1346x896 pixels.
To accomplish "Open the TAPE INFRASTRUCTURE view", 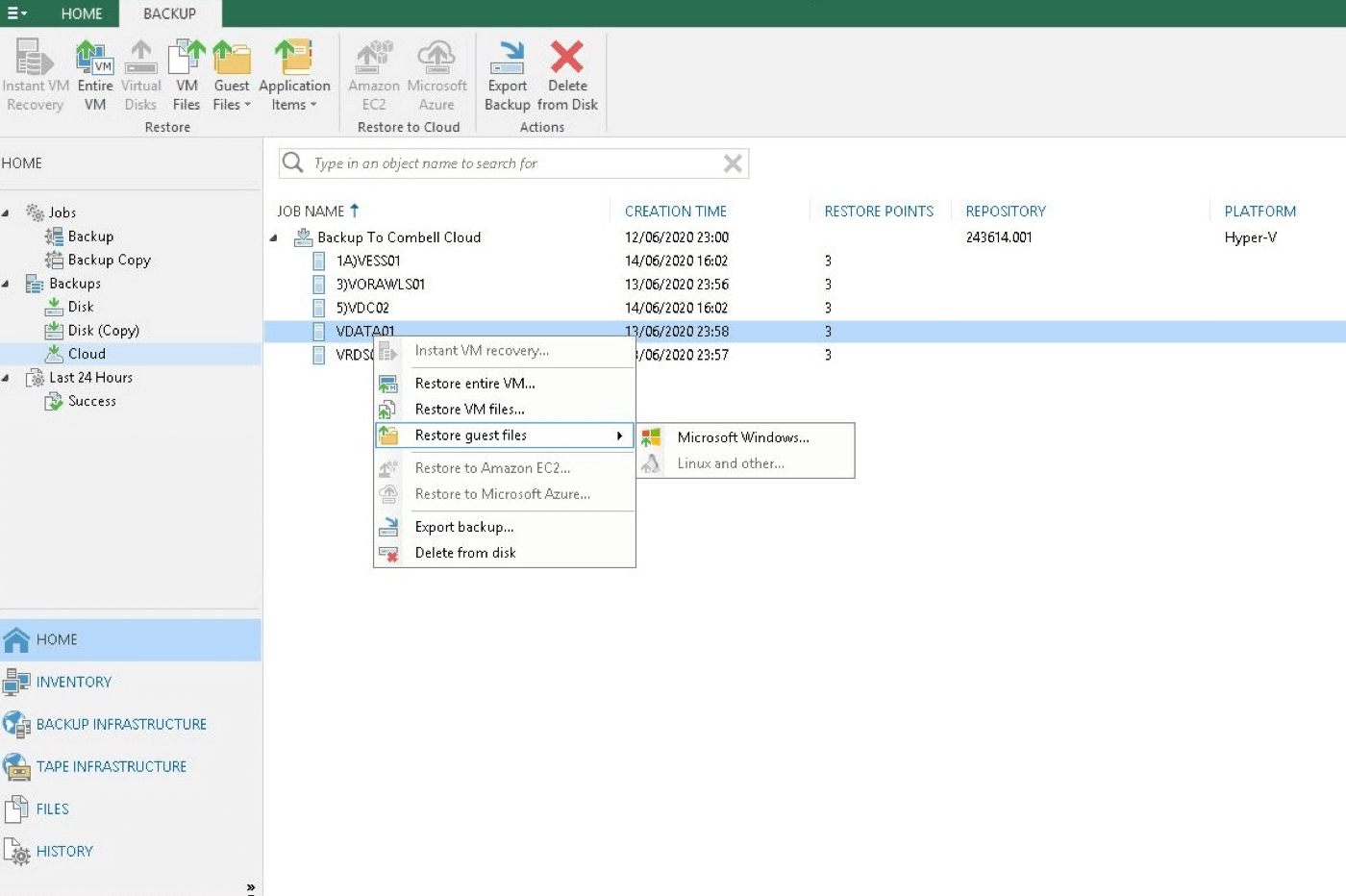I will [x=131, y=766].
